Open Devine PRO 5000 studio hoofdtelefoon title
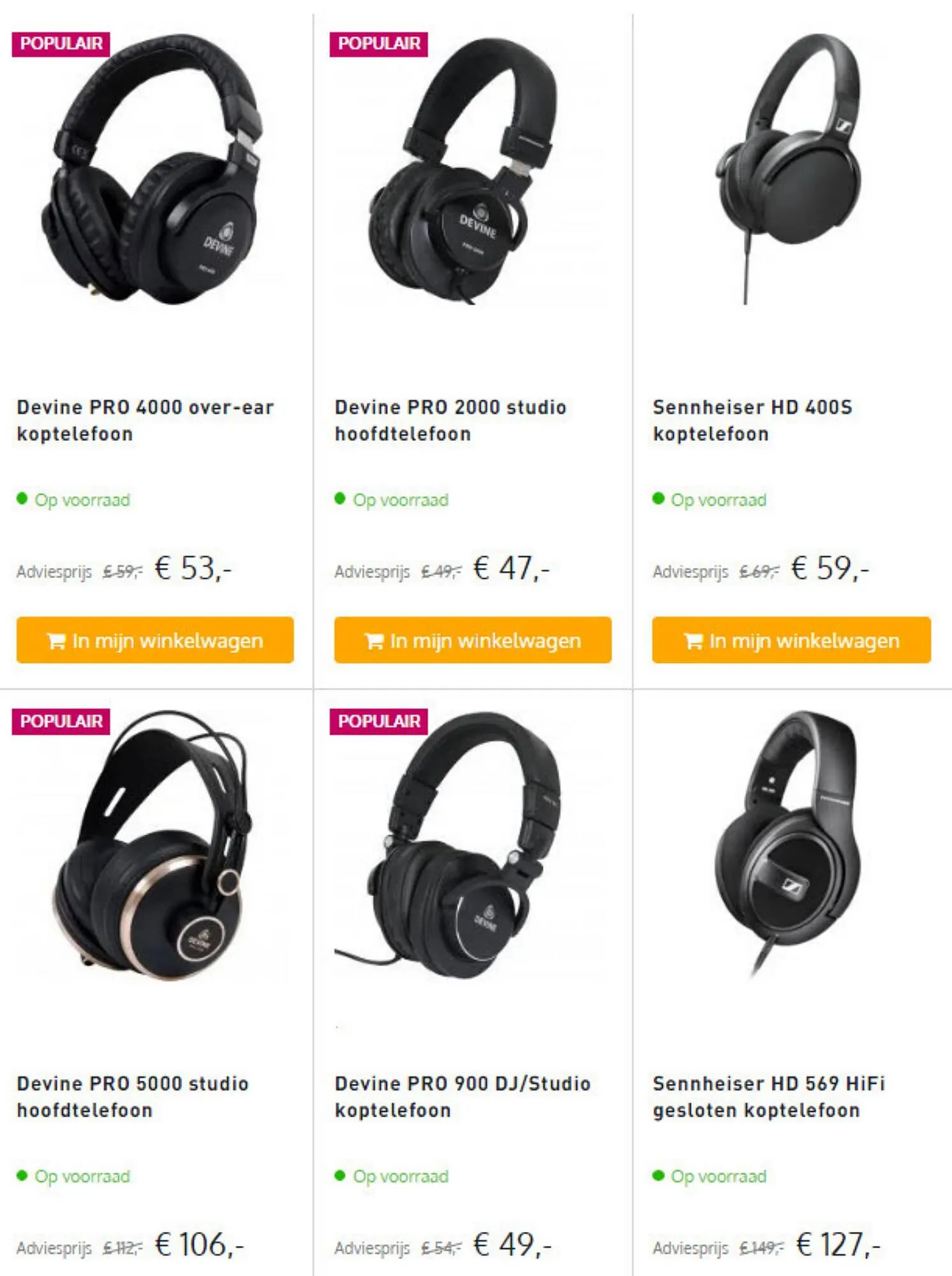Screen dimensions: 952x1276 click(133, 1097)
